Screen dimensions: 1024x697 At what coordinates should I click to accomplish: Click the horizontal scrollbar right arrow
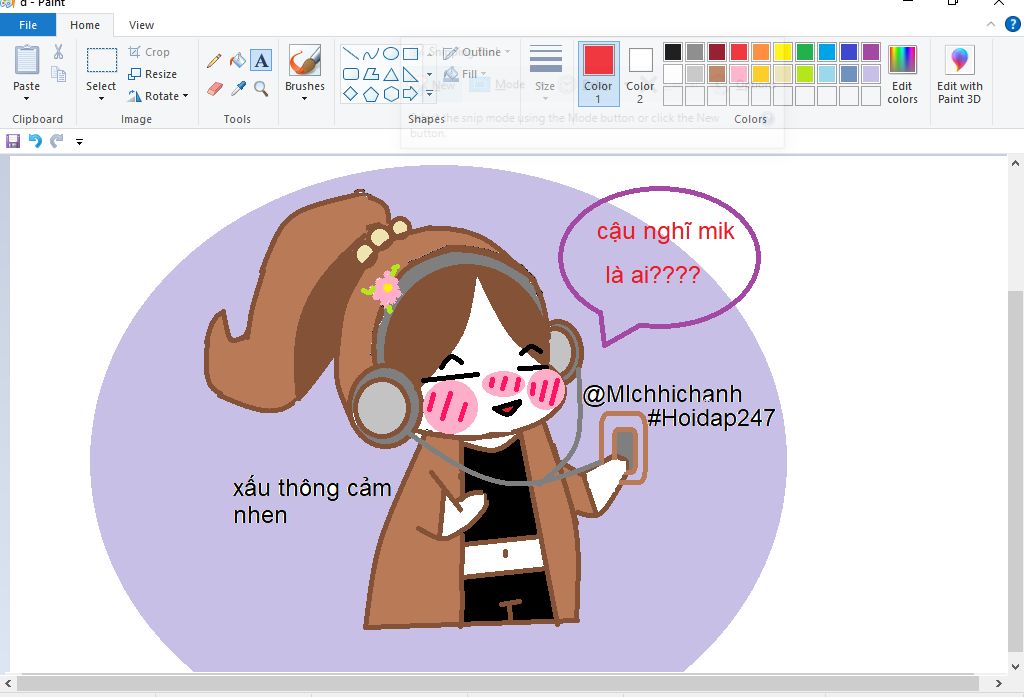pyautogui.click(x=999, y=683)
